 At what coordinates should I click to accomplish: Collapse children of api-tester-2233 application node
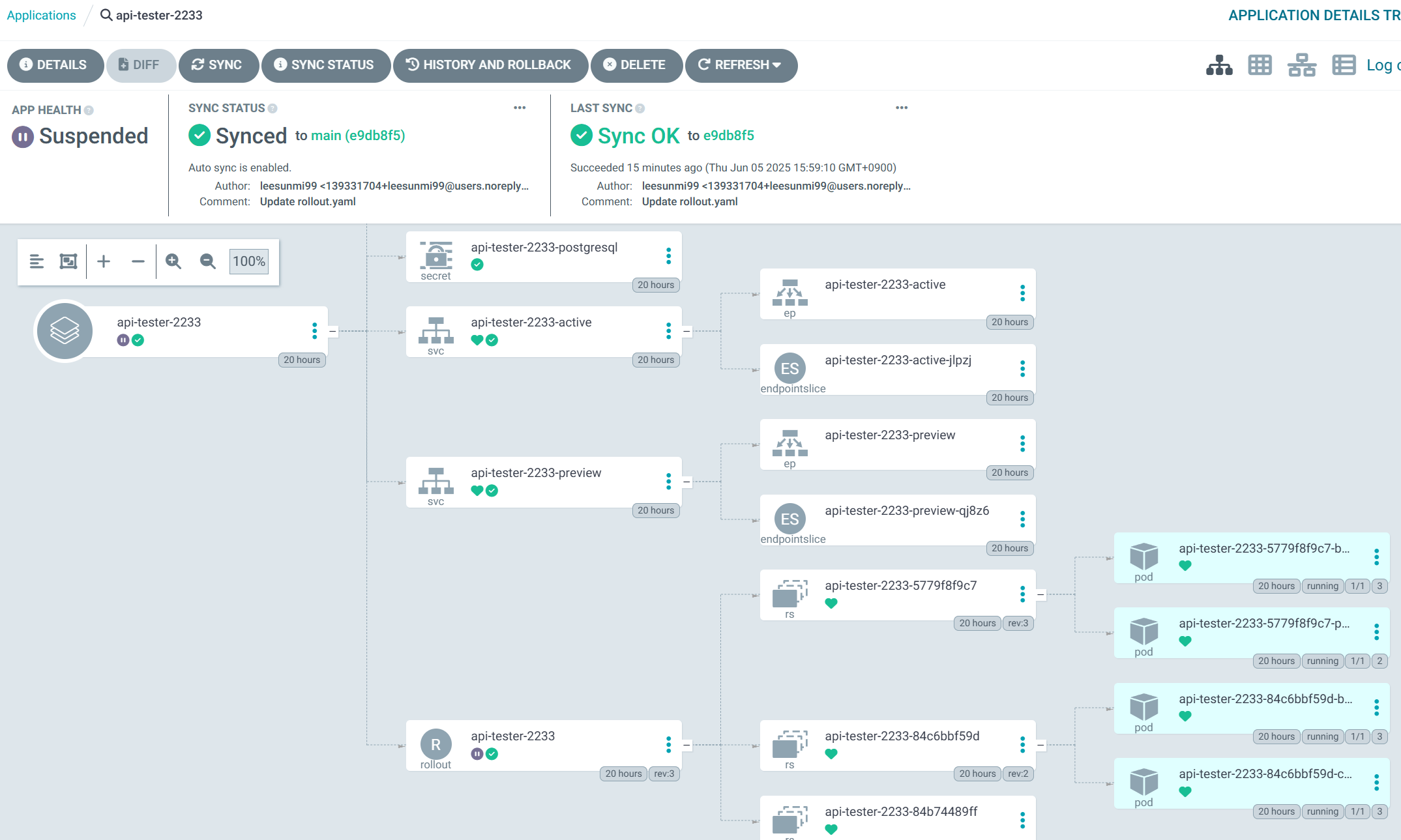click(x=332, y=331)
